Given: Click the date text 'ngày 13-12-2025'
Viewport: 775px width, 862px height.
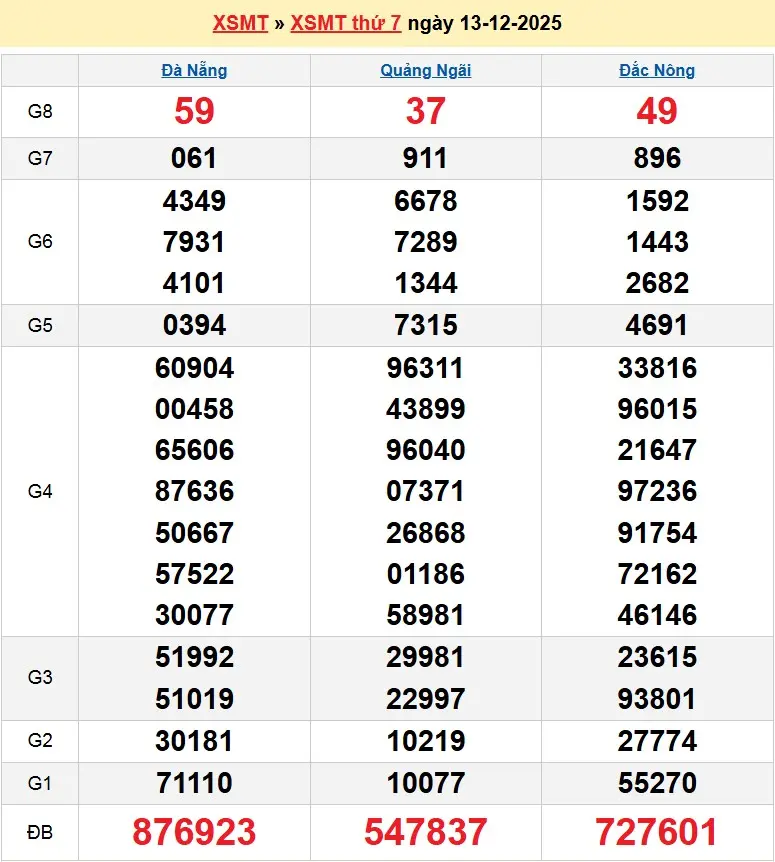Looking at the screenshot, I should point(484,23).
